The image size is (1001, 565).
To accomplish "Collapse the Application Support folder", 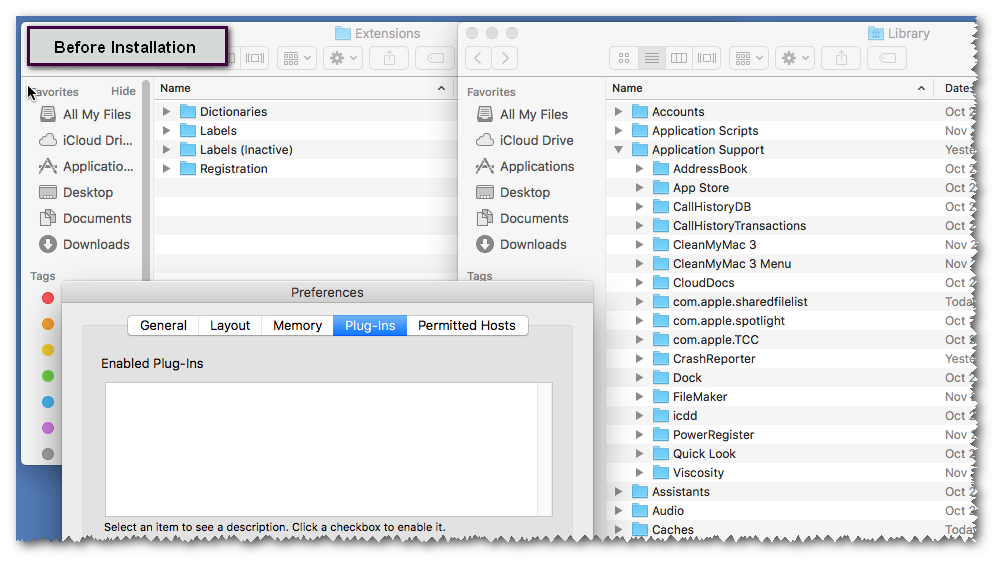I will 619,150.
